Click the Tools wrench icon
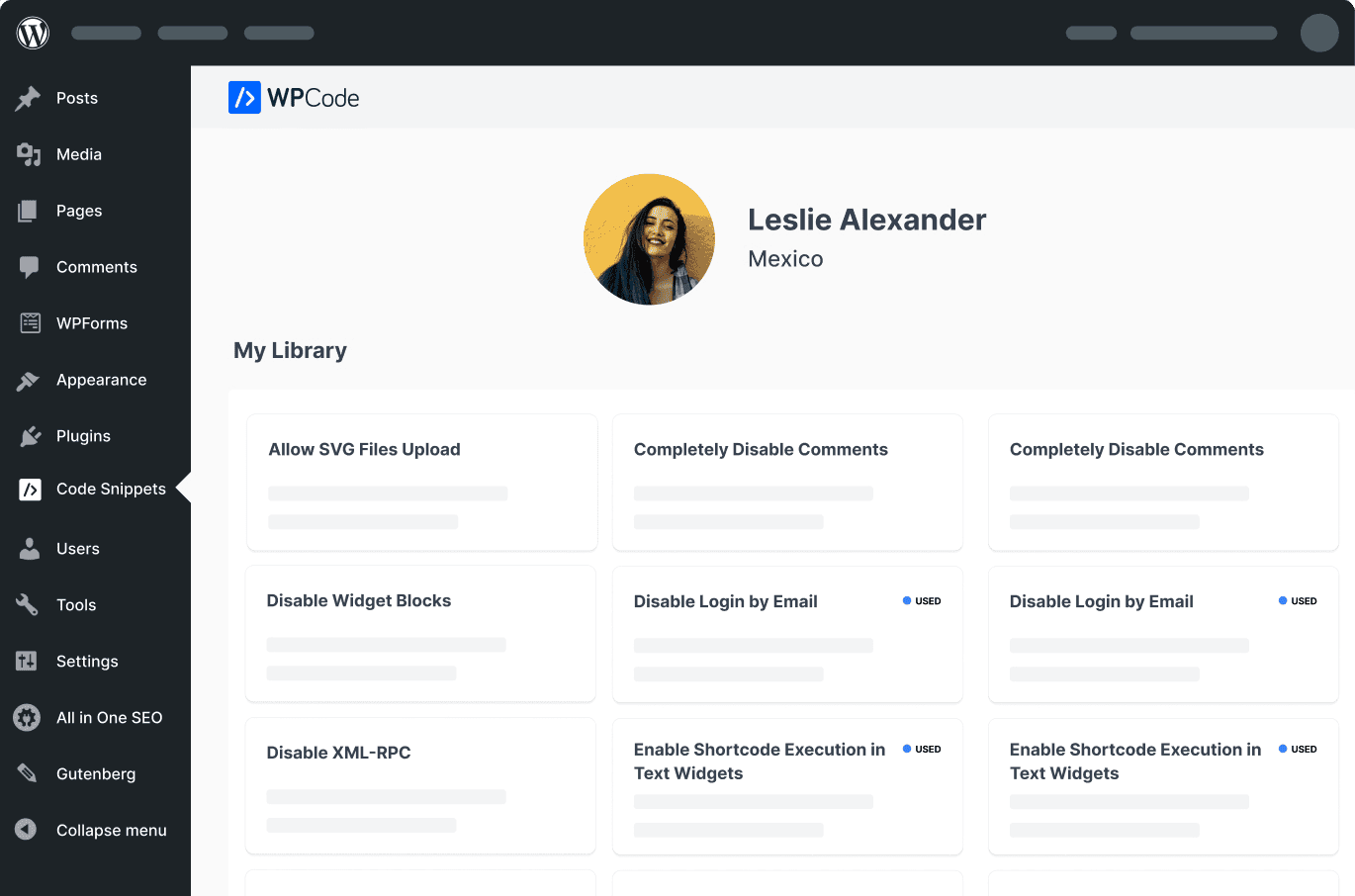This screenshot has width=1355, height=896. pyautogui.click(x=28, y=605)
